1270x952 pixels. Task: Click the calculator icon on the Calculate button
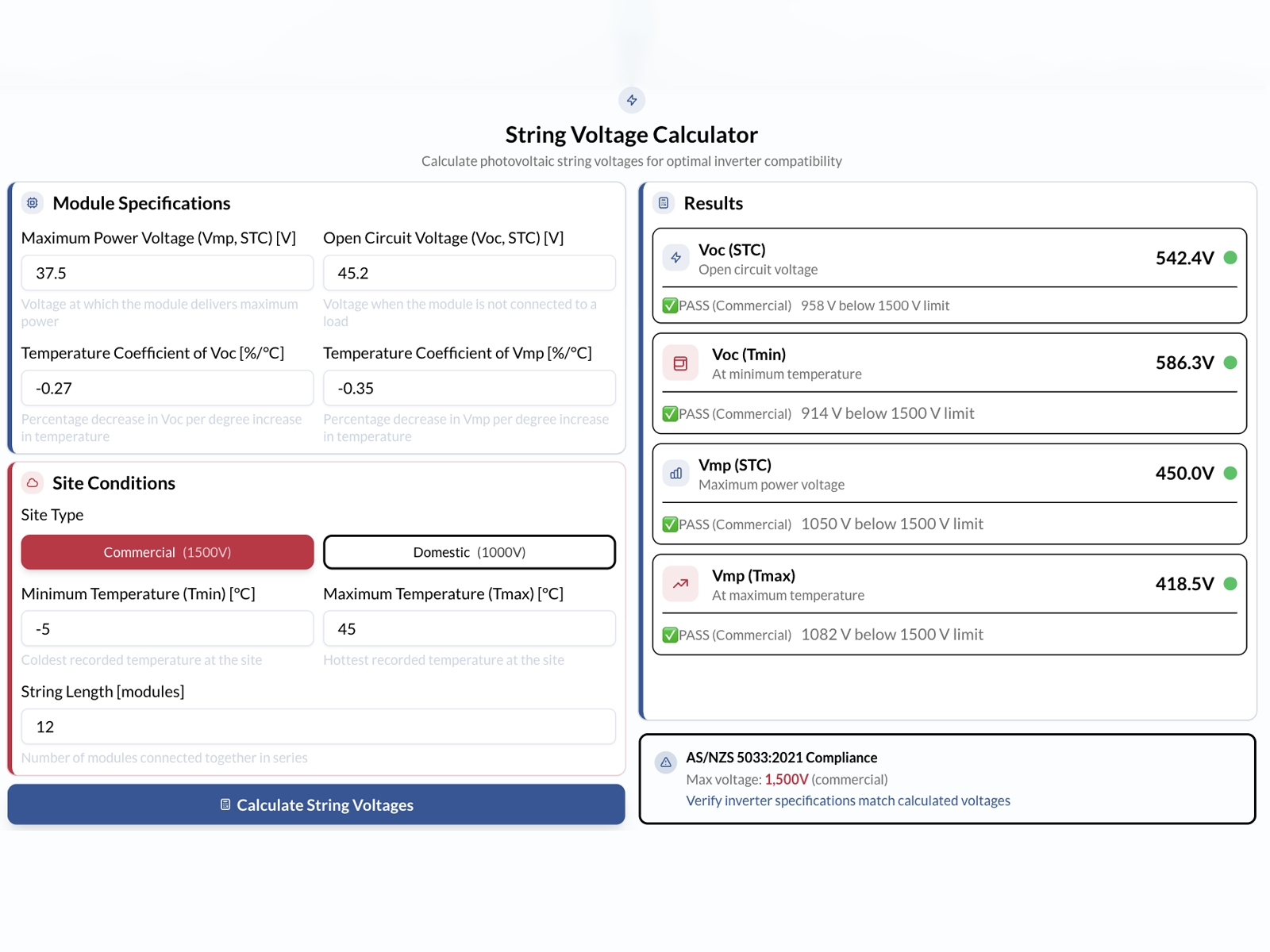[x=224, y=804]
